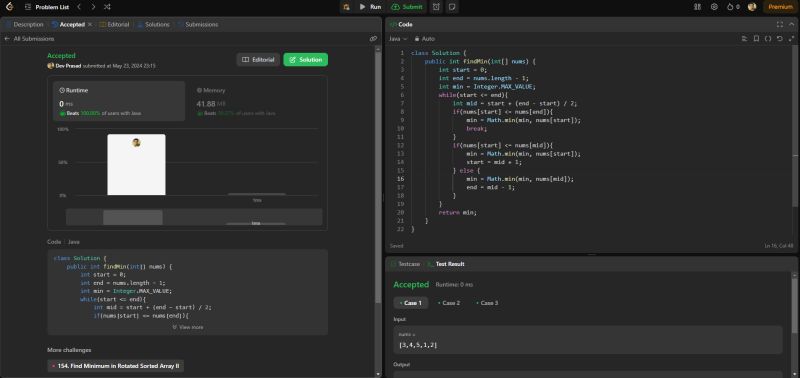
Task: Click the white runtime distribution bar
Action: pos(136,164)
